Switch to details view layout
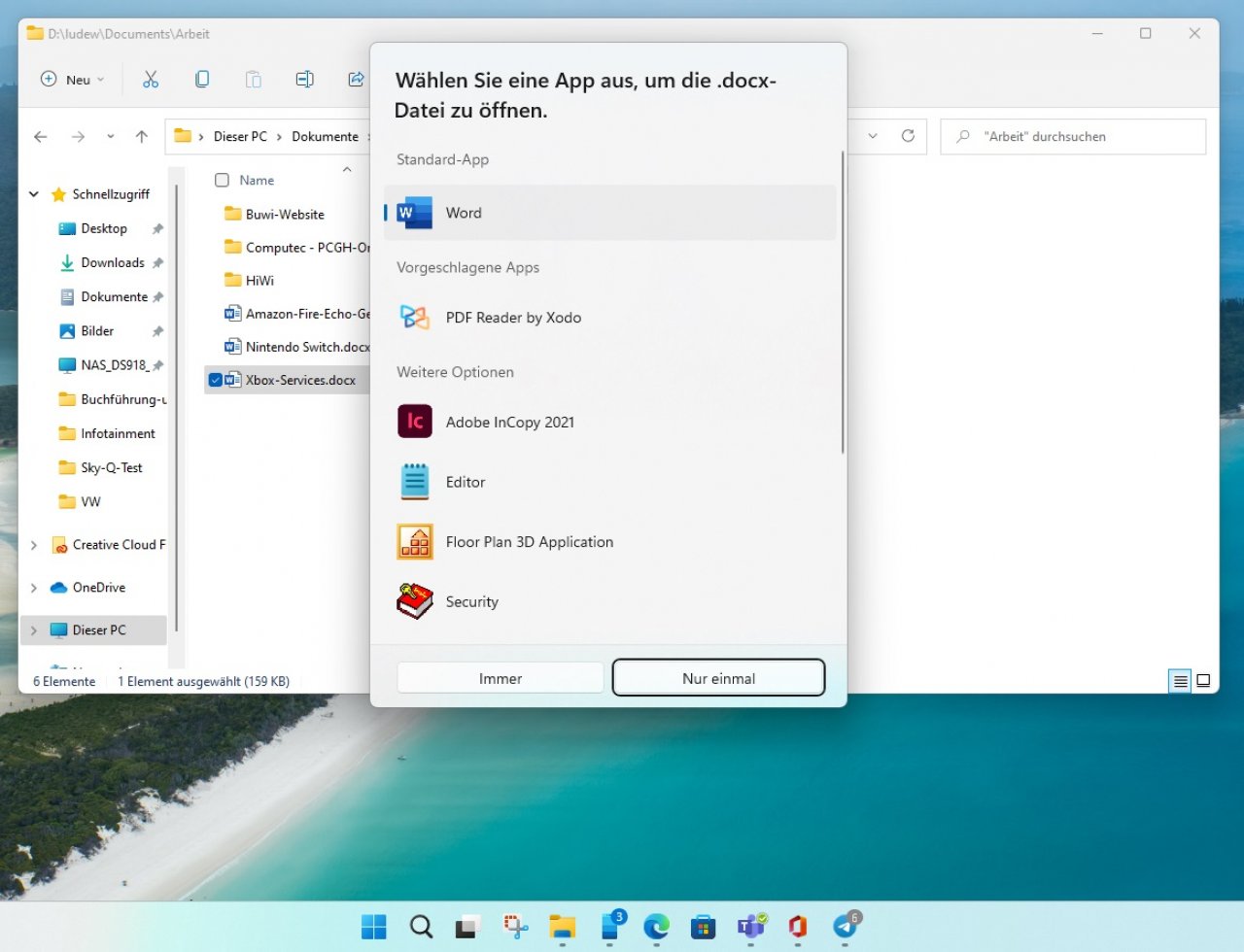Image resolution: width=1244 pixels, height=952 pixels. [x=1180, y=681]
